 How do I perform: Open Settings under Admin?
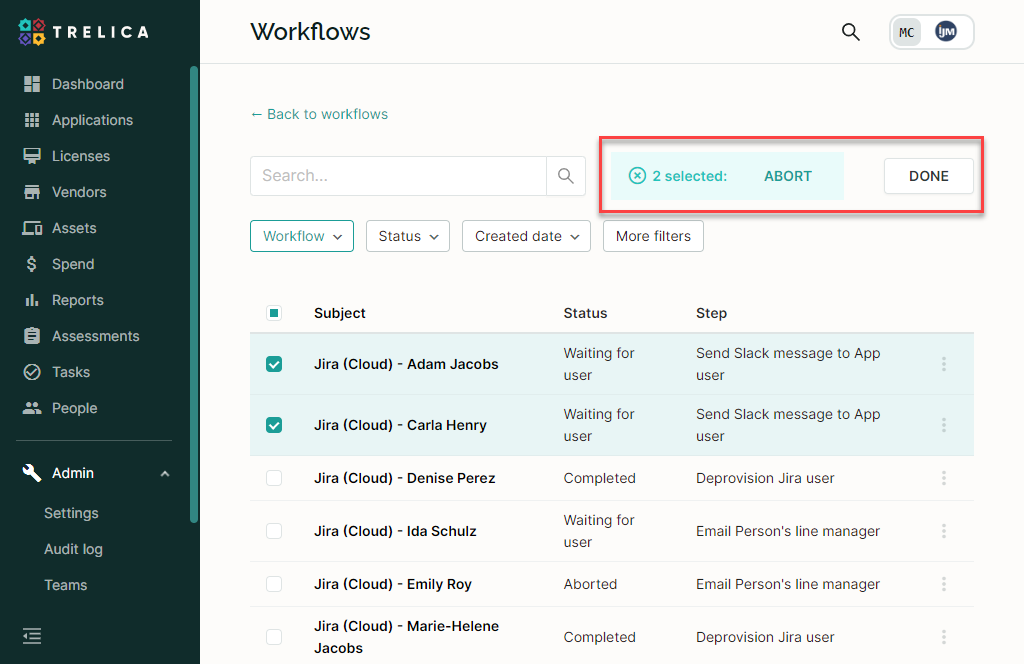(x=71, y=513)
